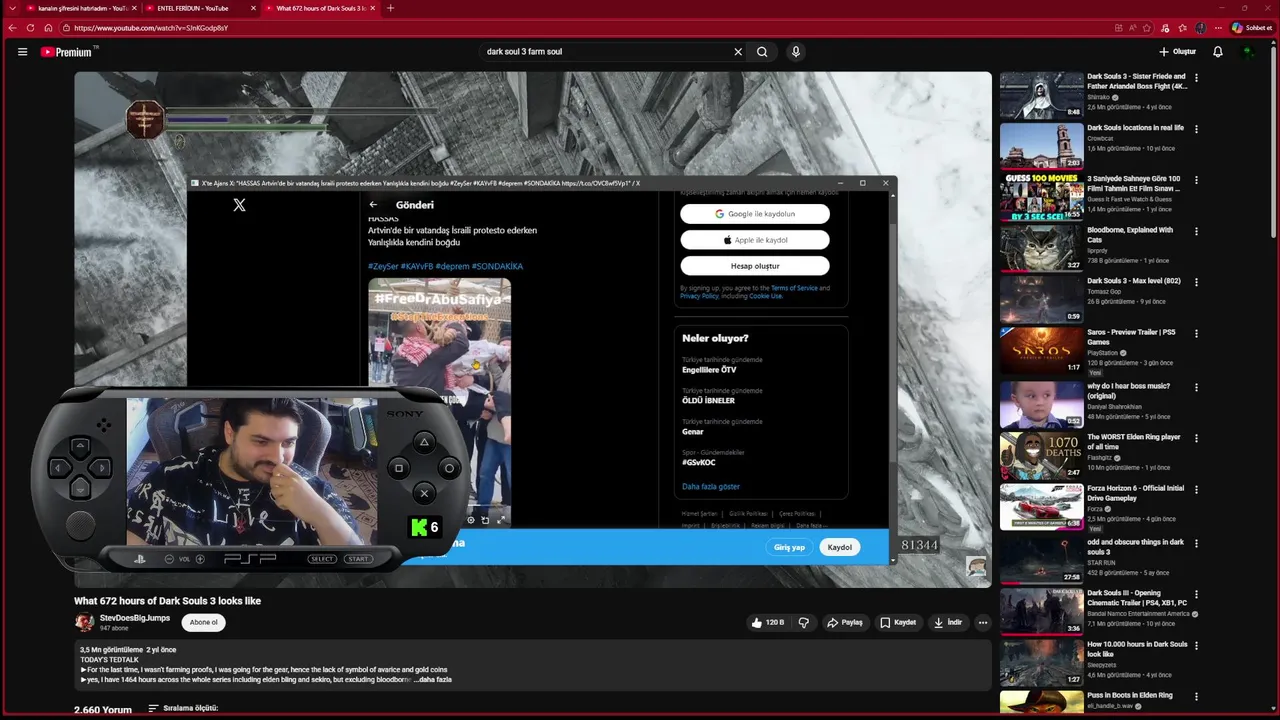Clear the search box text with the X

(738, 52)
